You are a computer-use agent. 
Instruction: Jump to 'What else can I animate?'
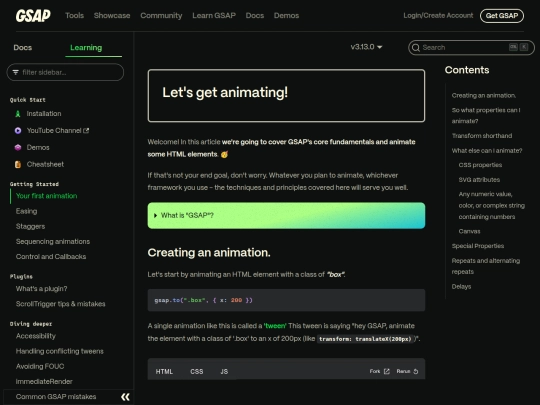[487, 150]
